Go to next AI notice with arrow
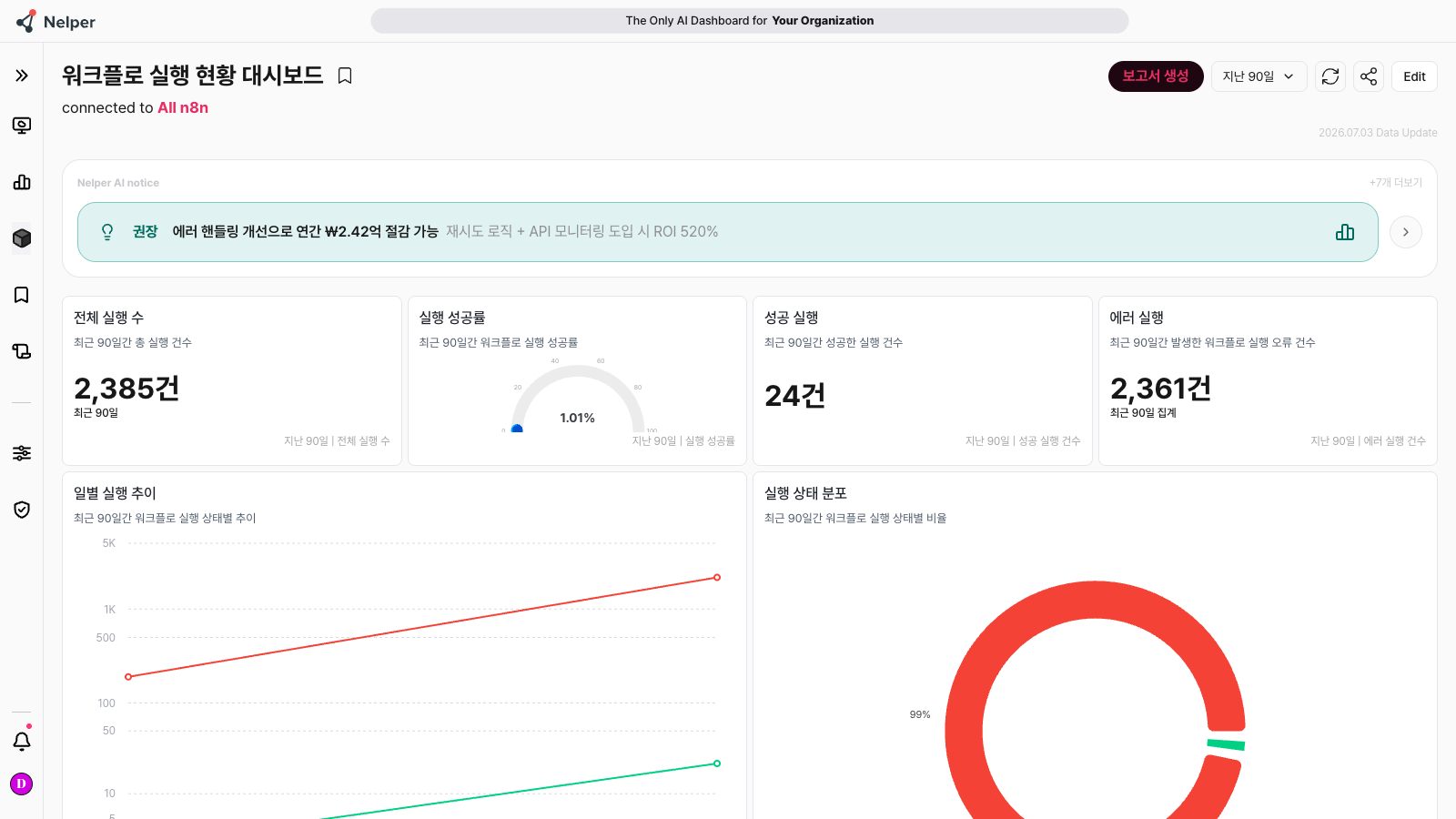Image resolution: width=1456 pixels, height=819 pixels. [x=1406, y=232]
